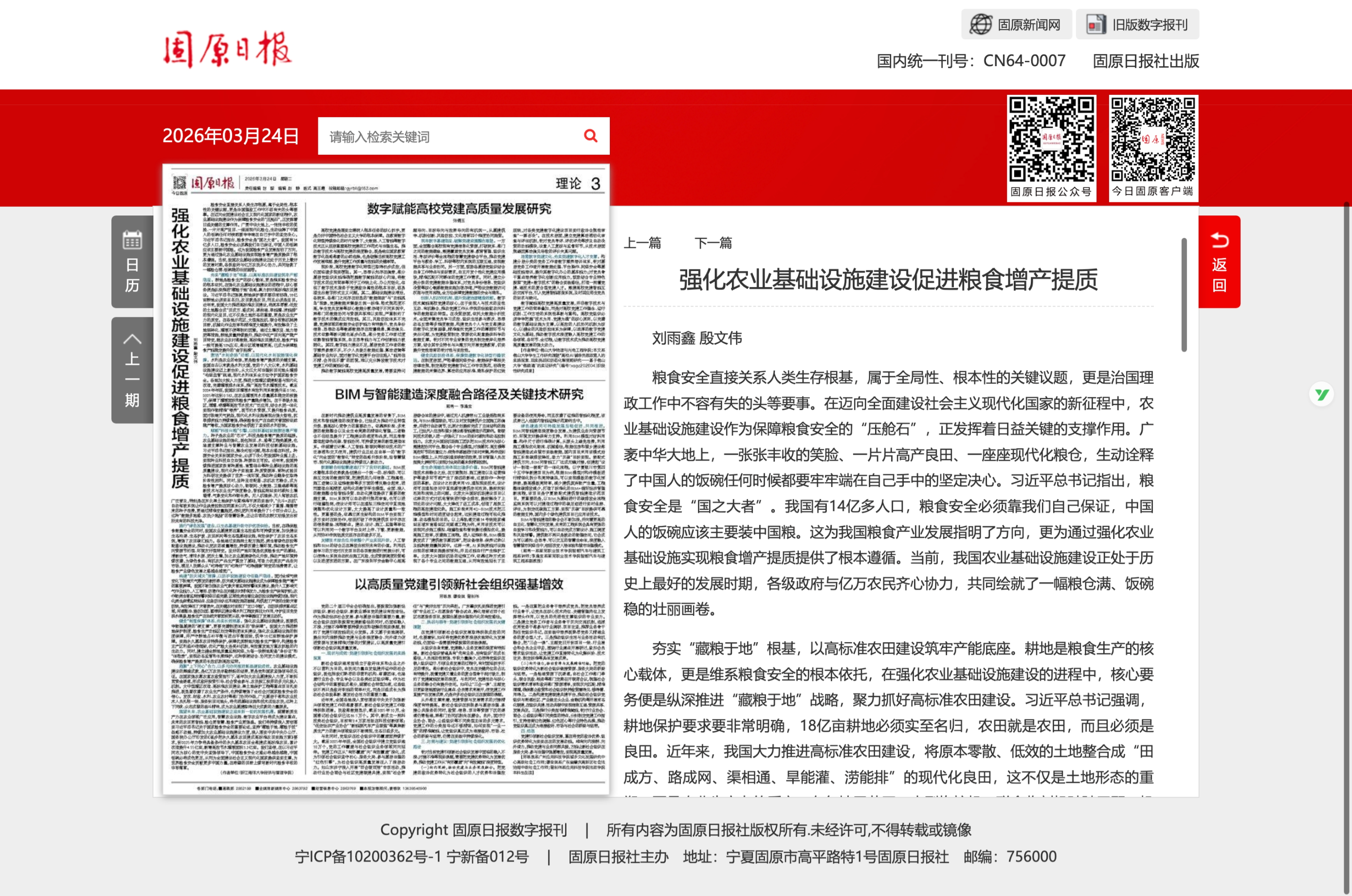Click the author names 刘雨鑫 殷文伟

697,338
